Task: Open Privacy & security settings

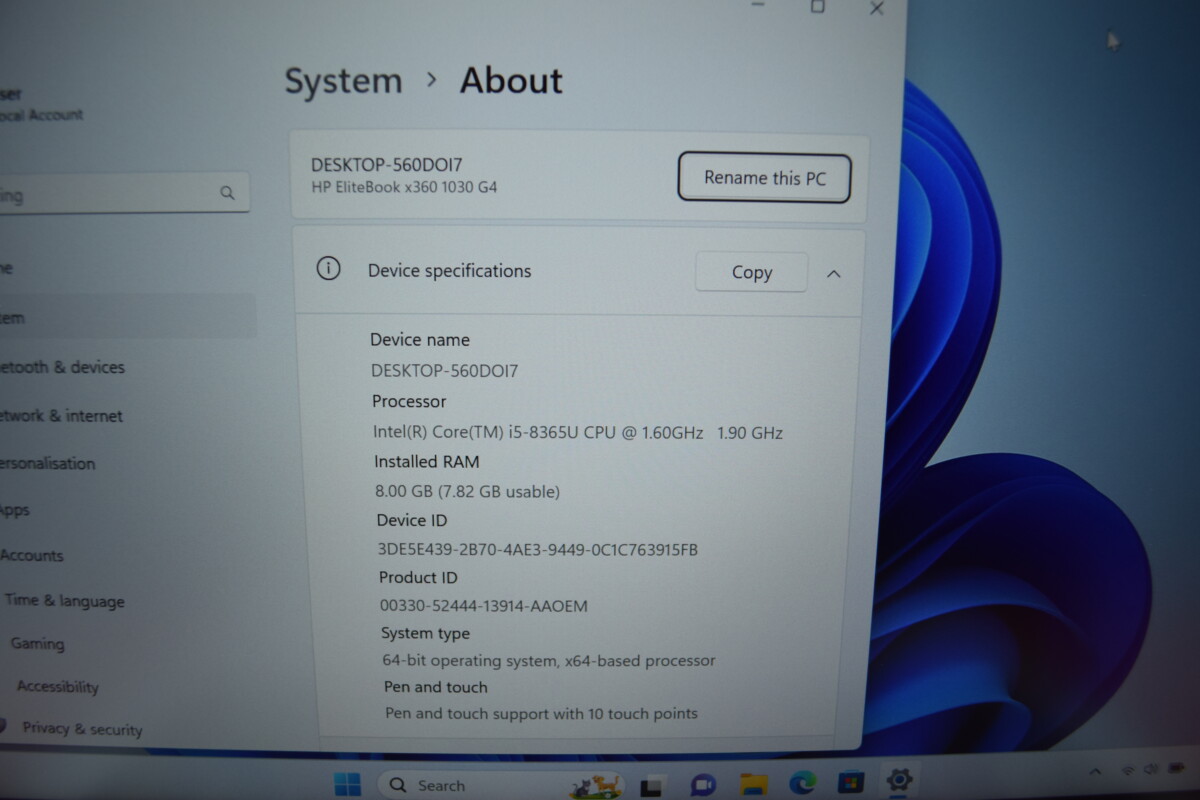Action: [x=82, y=729]
